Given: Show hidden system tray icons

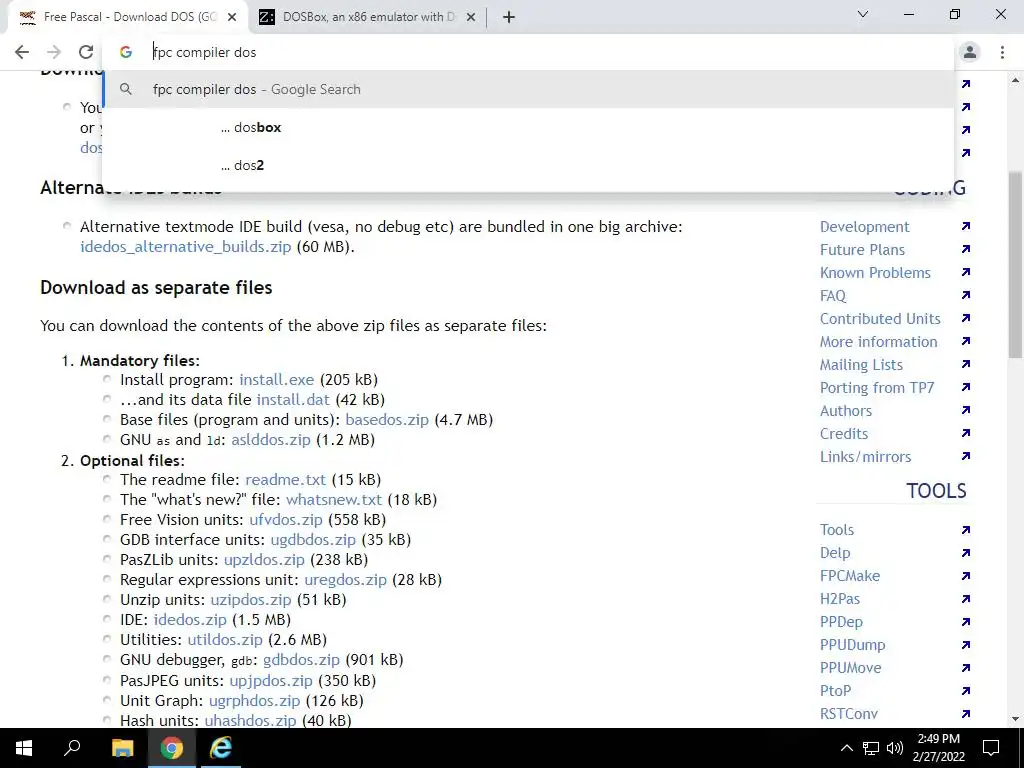Looking at the screenshot, I should click(846, 748).
